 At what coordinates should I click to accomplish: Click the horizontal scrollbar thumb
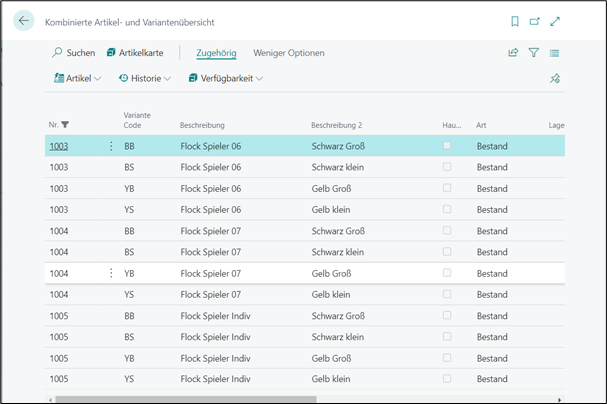click(x=186, y=399)
